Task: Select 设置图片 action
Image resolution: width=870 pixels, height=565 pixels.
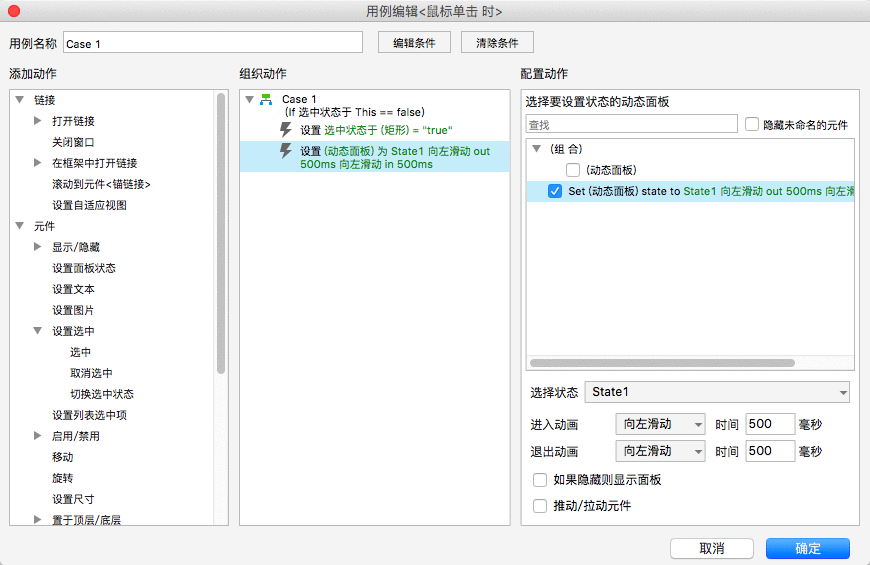Action: click(73, 310)
